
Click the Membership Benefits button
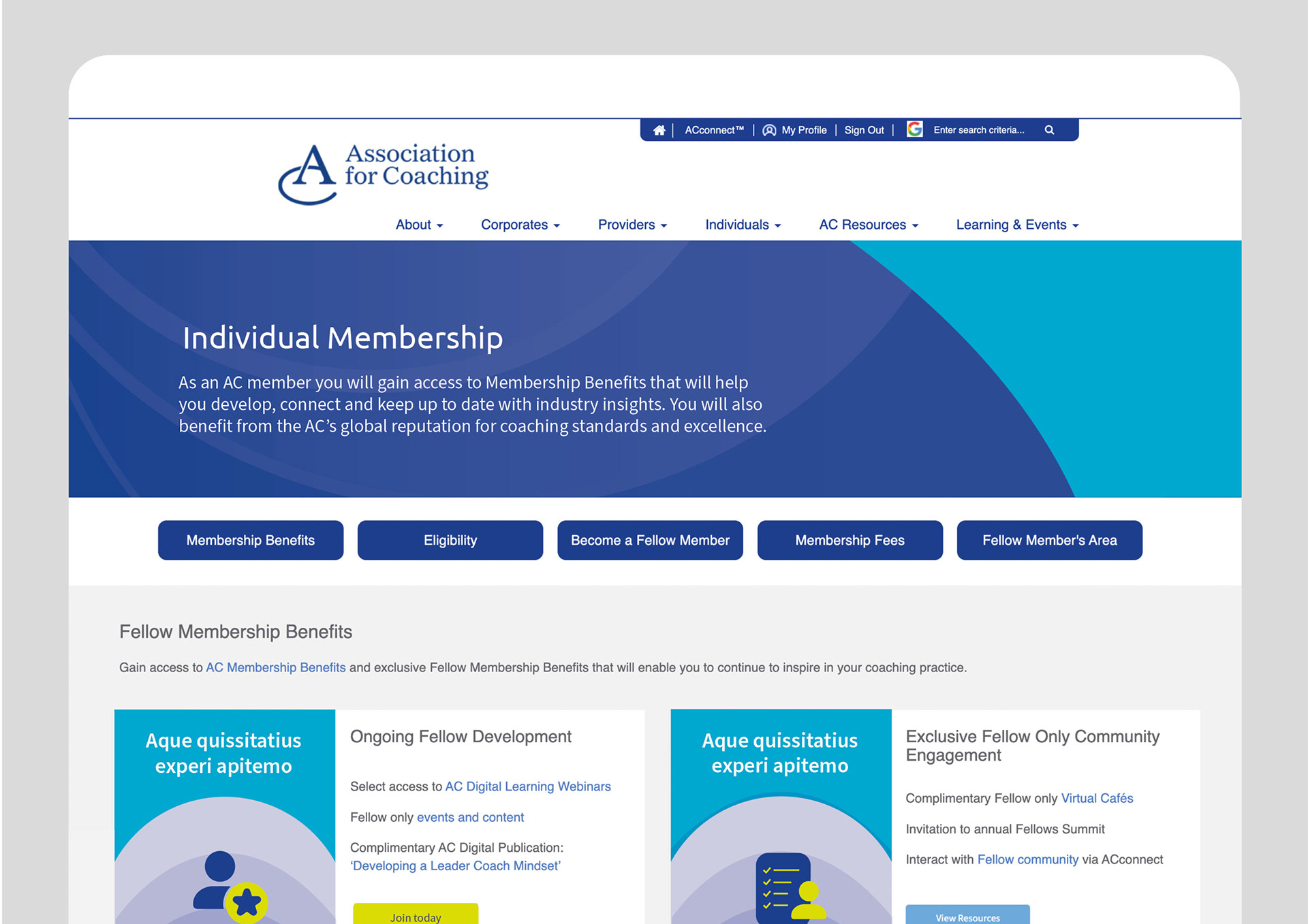point(251,540)
